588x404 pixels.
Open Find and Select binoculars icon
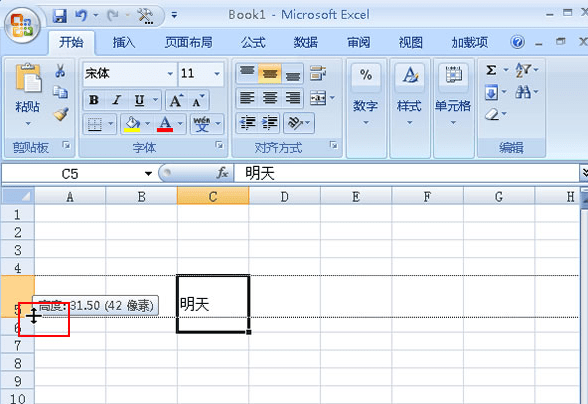click(523, 92)
